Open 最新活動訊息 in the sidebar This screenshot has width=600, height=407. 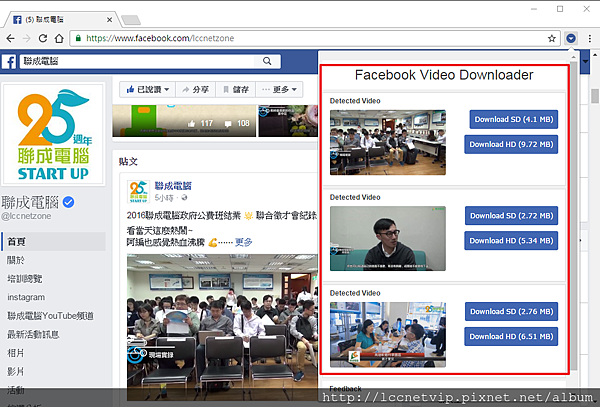[33, 334]
